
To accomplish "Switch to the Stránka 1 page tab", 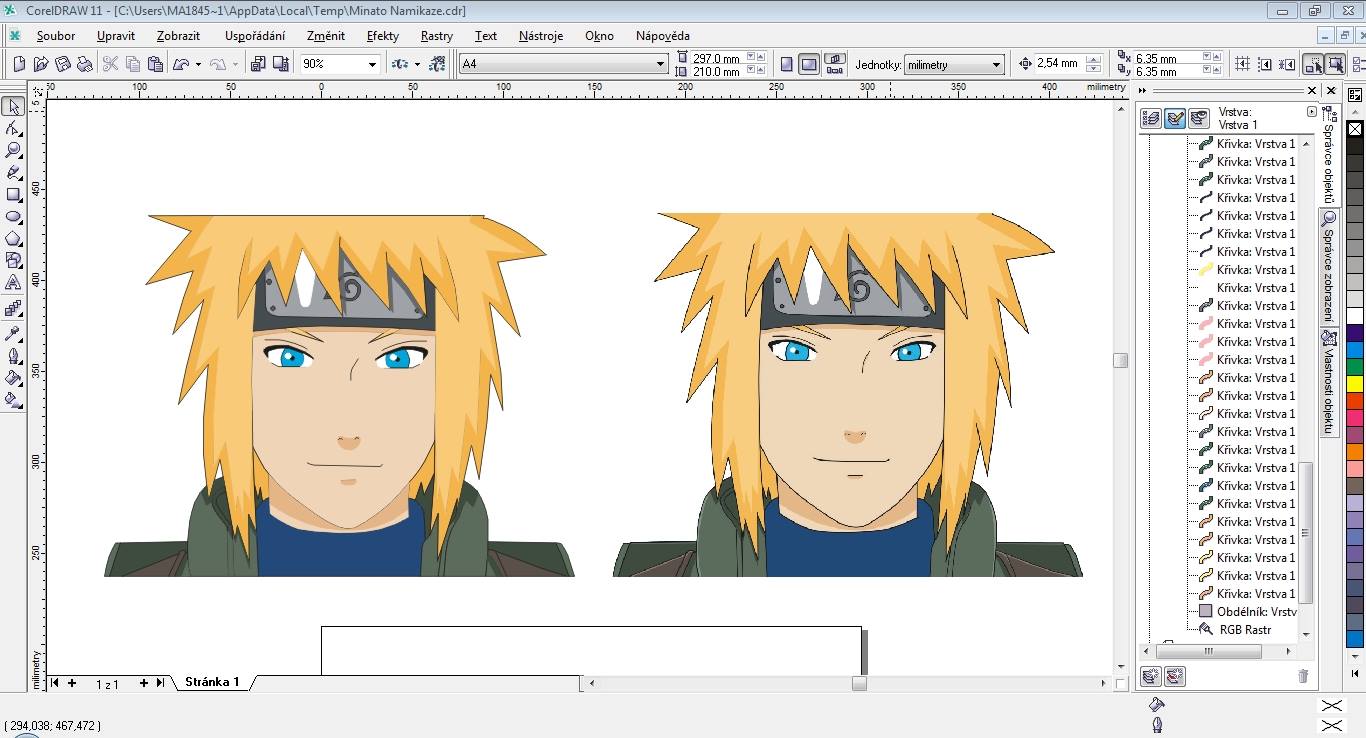I will [212, 683].
